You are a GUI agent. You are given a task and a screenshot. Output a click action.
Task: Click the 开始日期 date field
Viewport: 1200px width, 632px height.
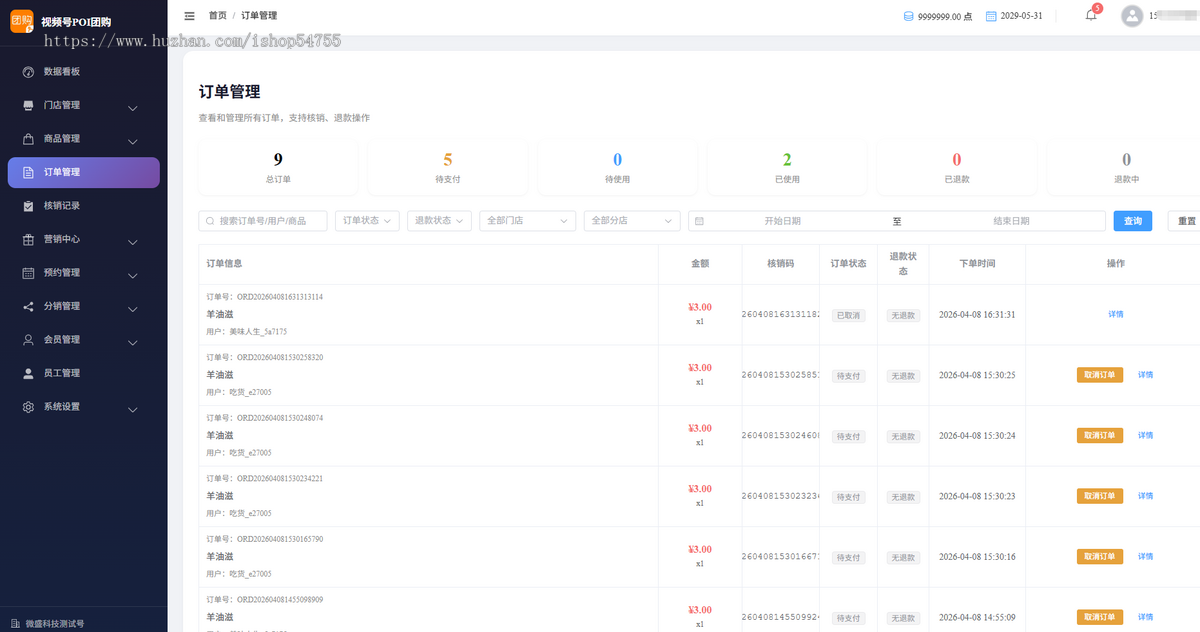(x=782, y=221)
